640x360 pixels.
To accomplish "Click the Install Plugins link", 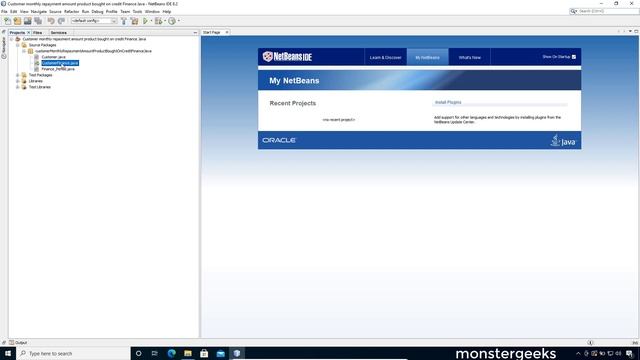I will point(448,102).
